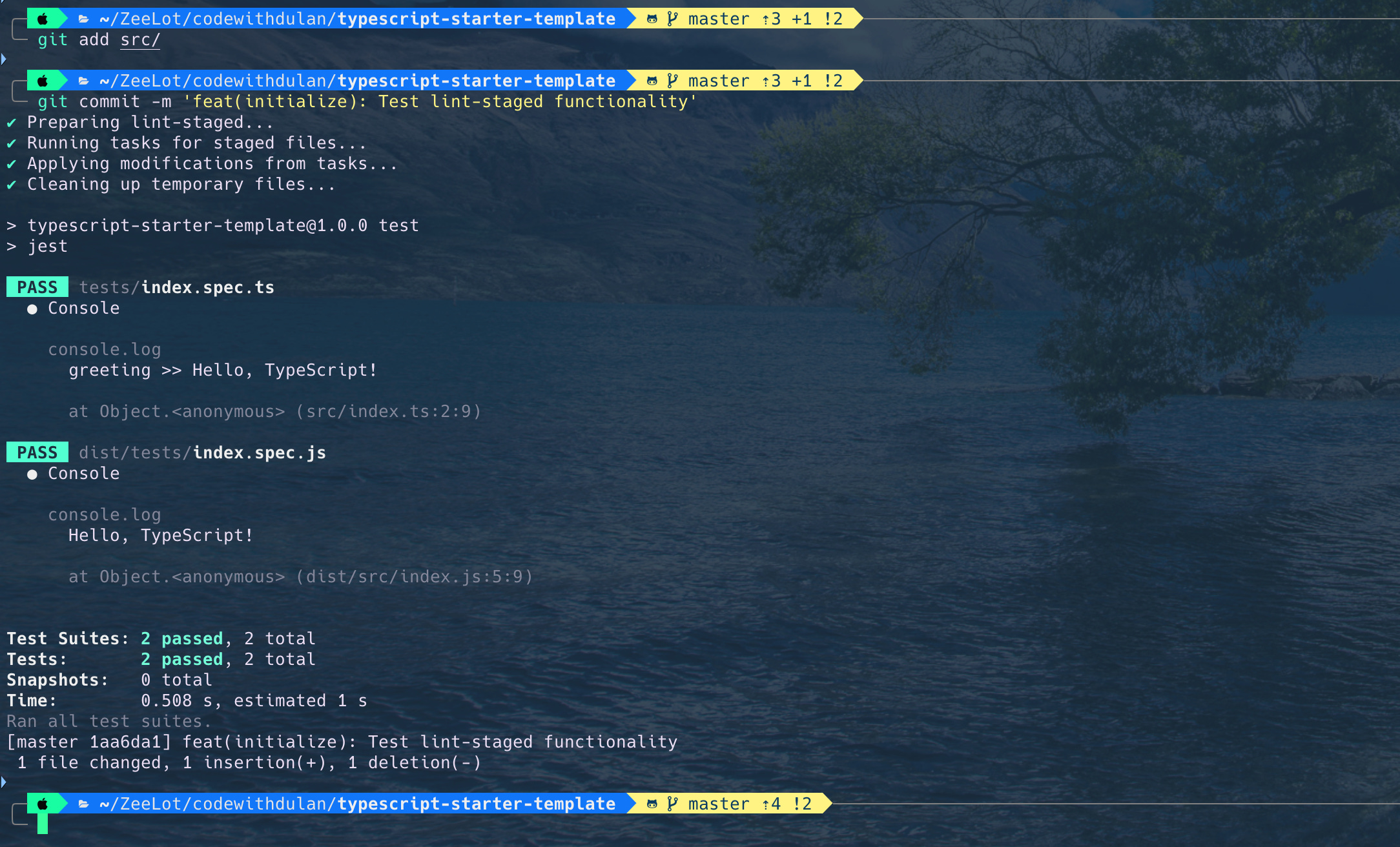Click bullet before Console under tests/index.spec.ts

coord(32,309)
